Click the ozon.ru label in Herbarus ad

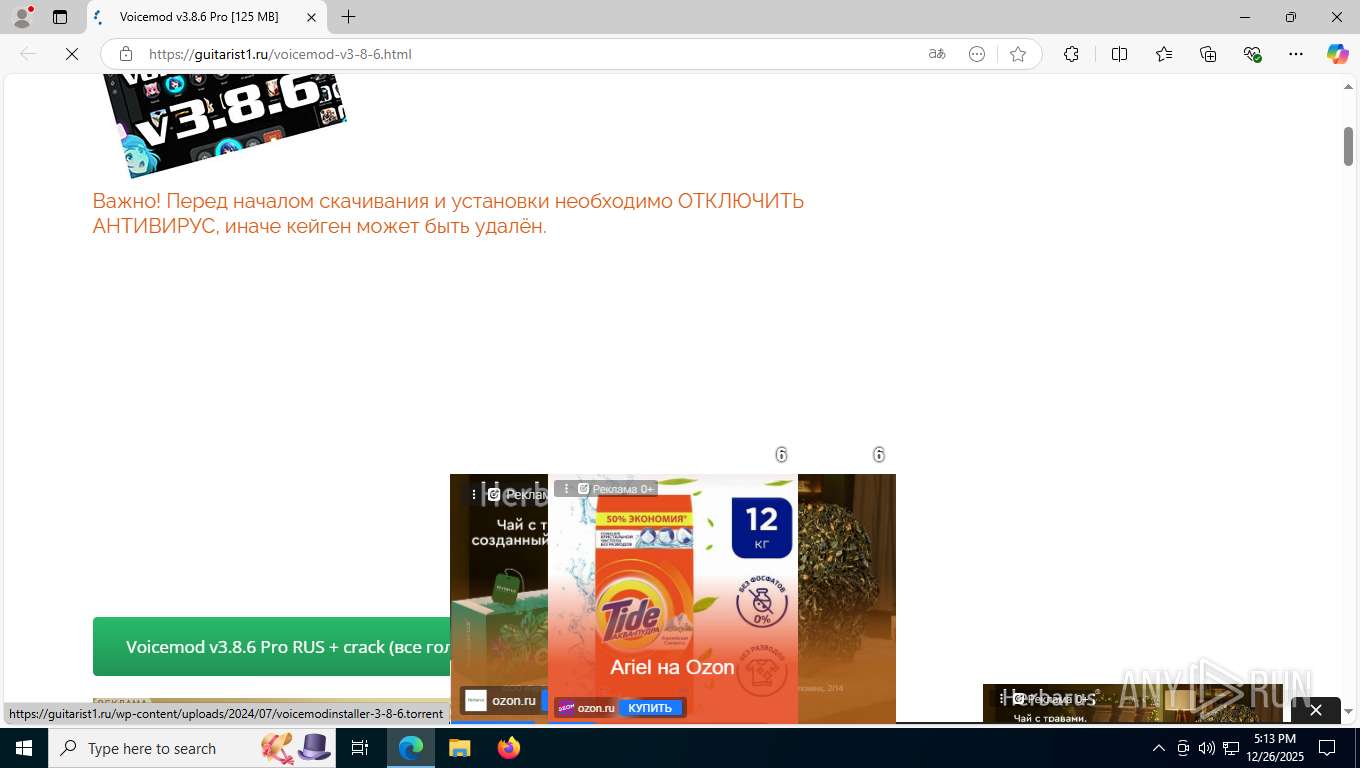513,700
